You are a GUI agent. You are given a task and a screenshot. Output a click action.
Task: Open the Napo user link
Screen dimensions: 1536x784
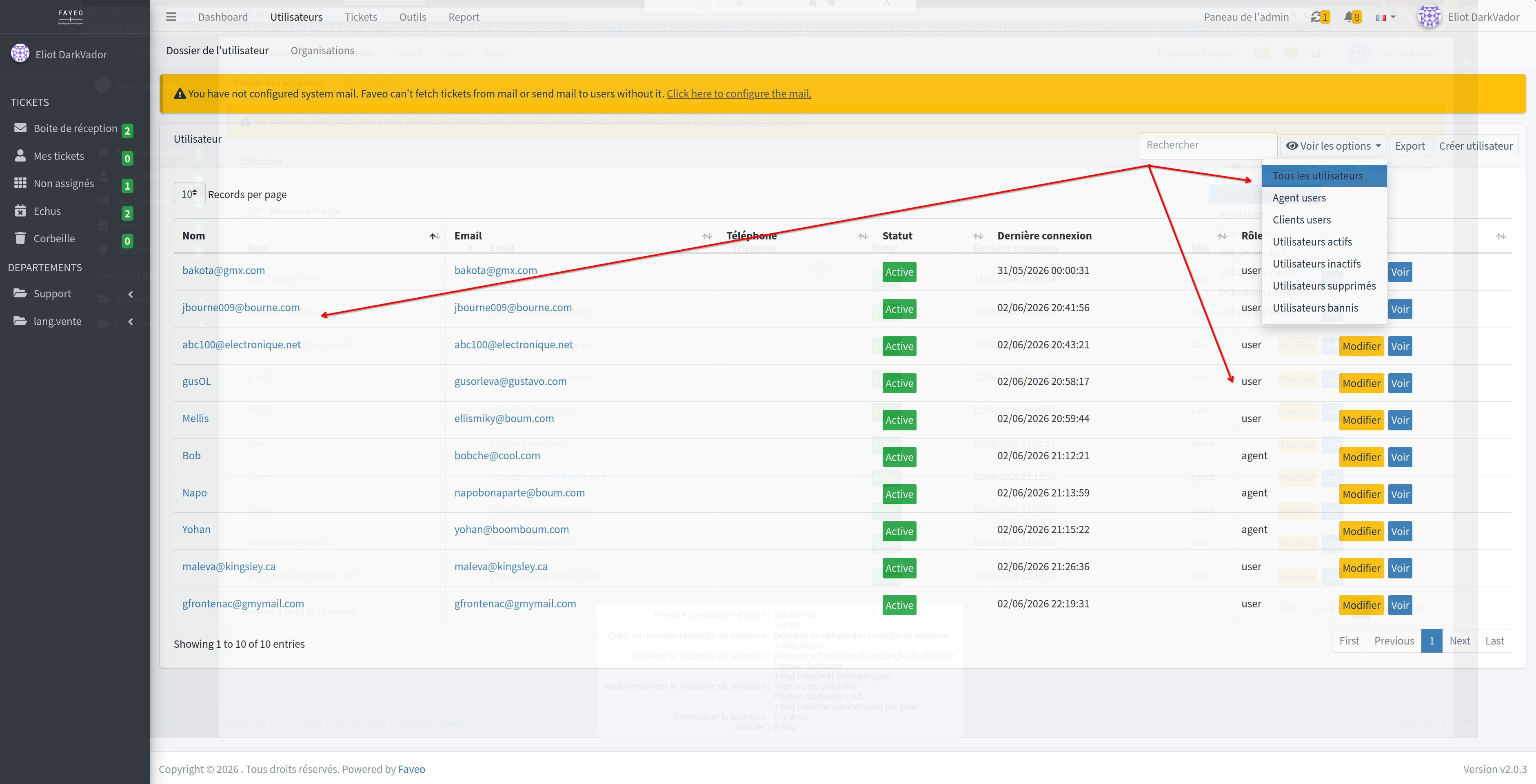pyautogui.click(x=194, y=492)
